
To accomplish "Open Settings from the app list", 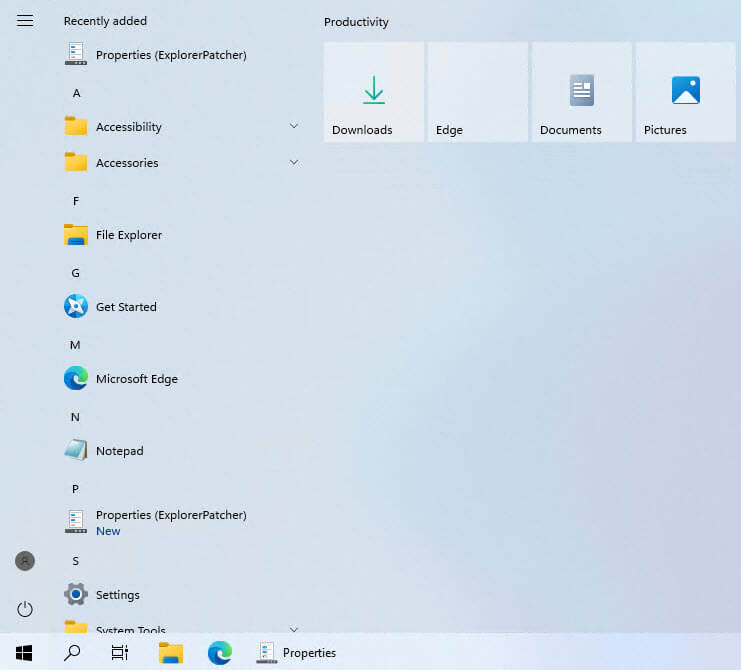I will click(x=182, y=594).
